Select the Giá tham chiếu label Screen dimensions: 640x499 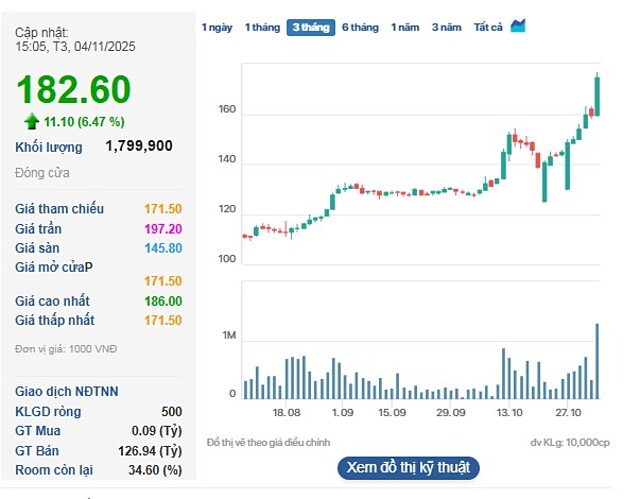tap(59, 209)
